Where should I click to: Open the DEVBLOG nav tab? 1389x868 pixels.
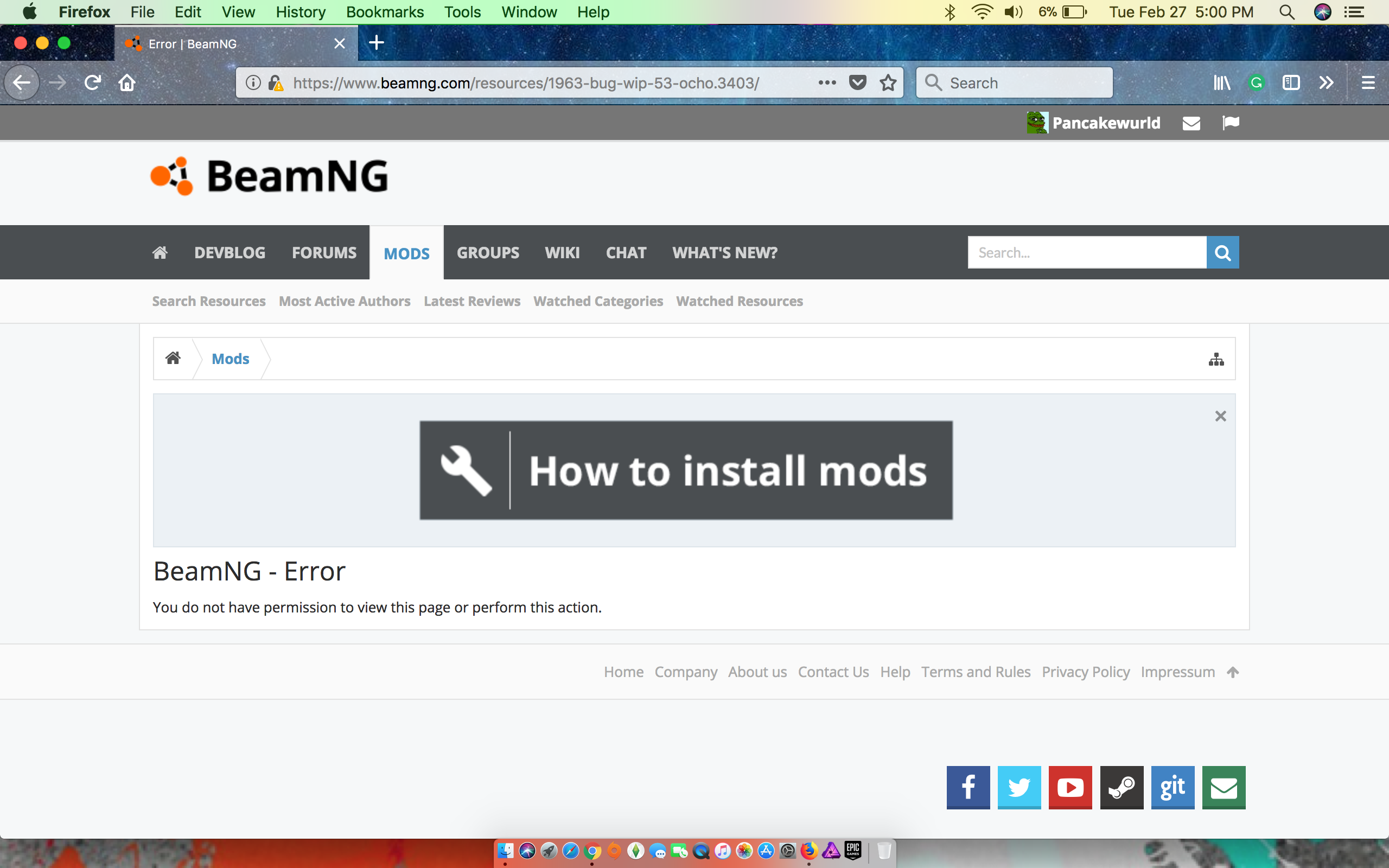[x=230, y=253]
